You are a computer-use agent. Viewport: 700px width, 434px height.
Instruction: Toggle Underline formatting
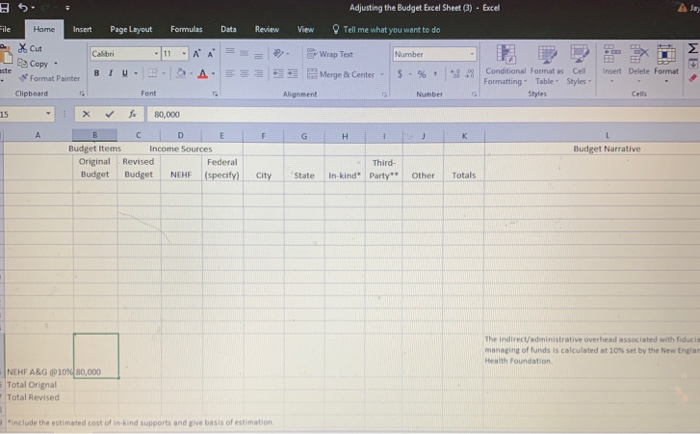pos(125,73)
